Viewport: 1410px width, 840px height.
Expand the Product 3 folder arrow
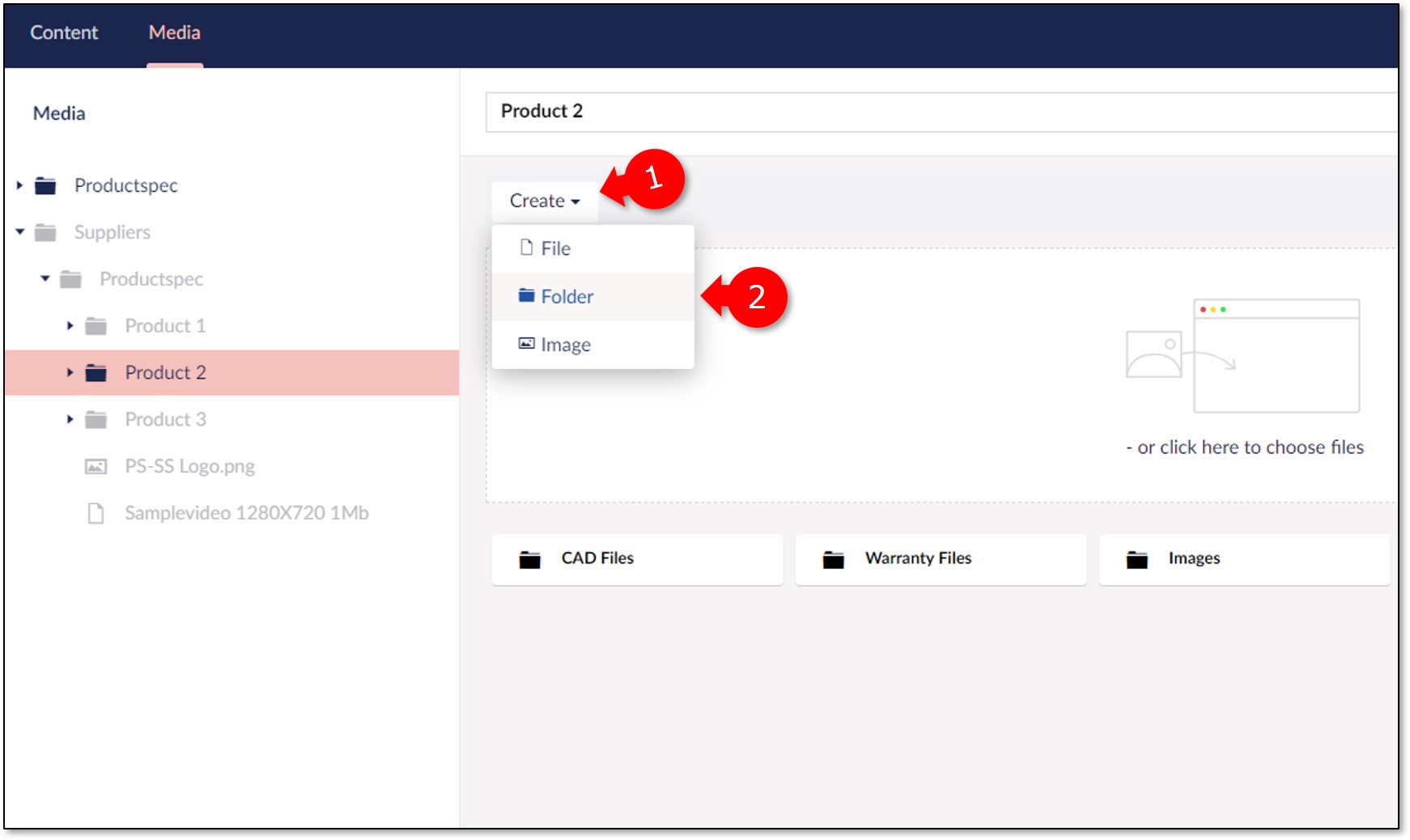(70, 419)
